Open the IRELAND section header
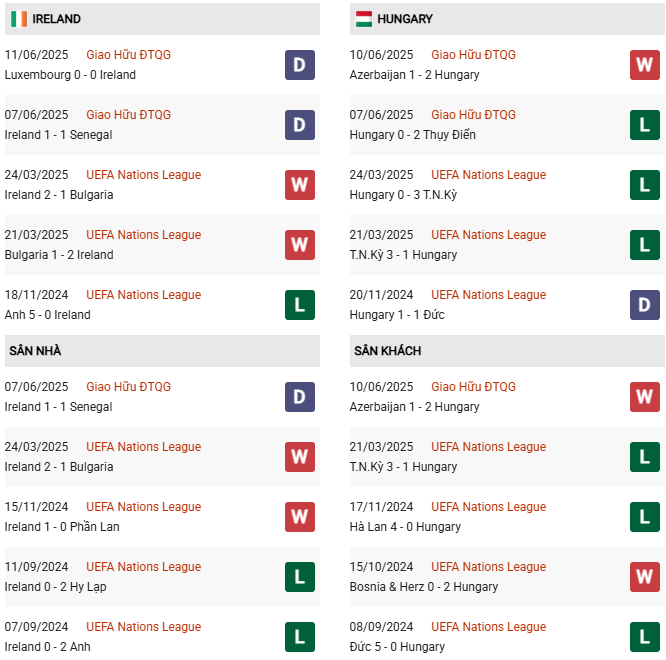Image resolution: width=666 pixels, height=660 pixels. pyautogui.click(x=57, y=19)
